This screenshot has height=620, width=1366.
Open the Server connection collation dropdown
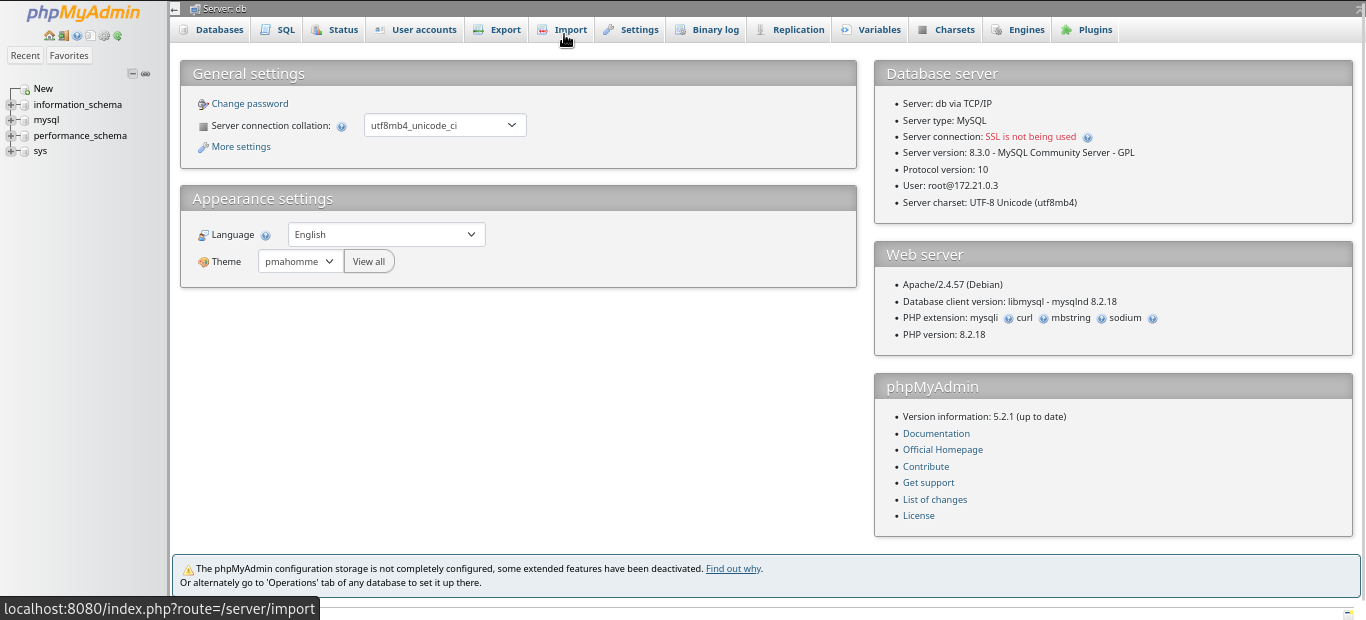click(445, 125)
